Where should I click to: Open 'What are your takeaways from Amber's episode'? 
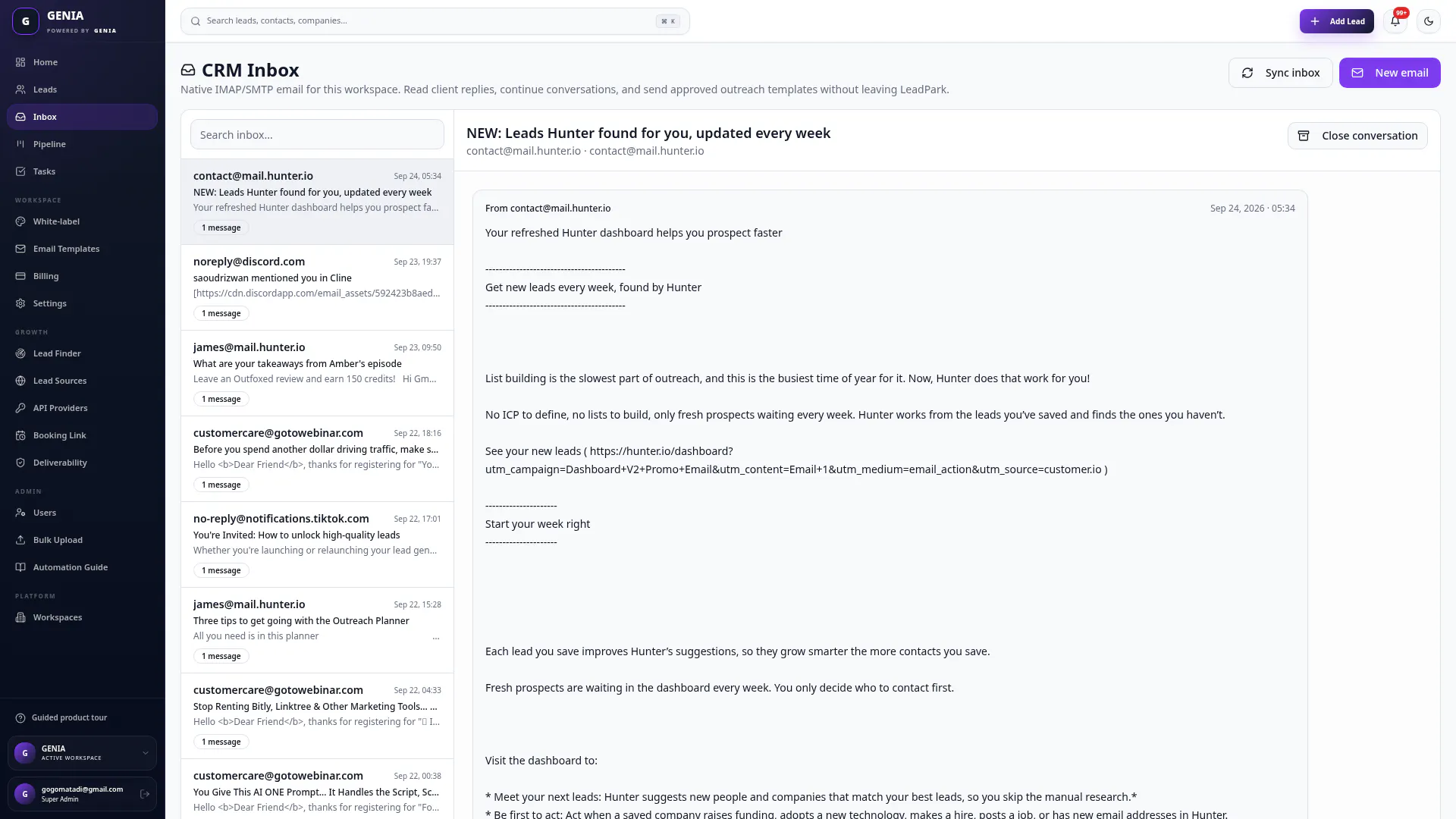[x=317, y=373]
